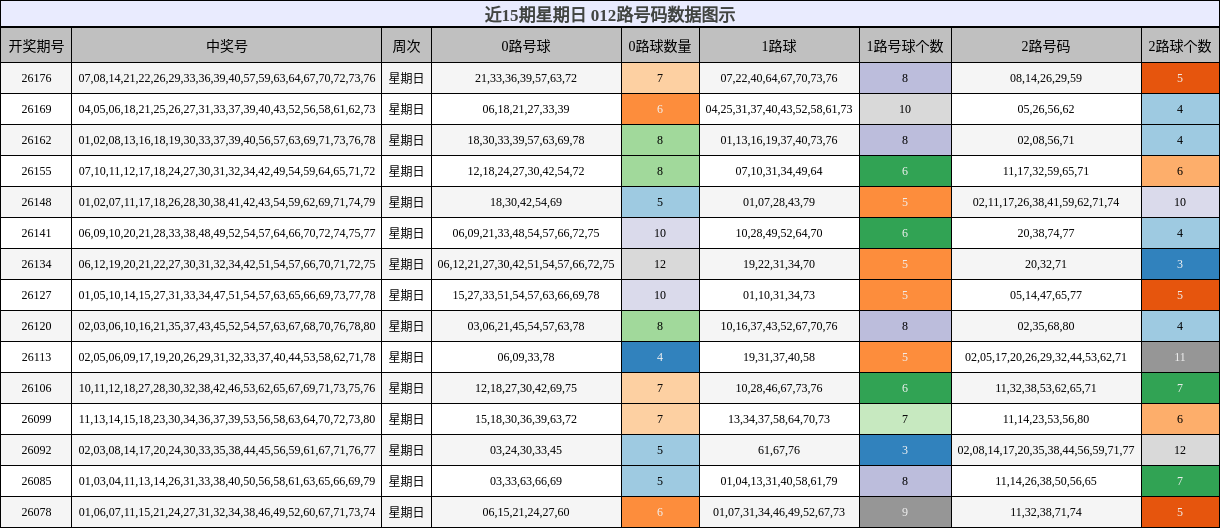The image size is (1220, 528).
Task: Click the 0路球数量 cell of row 26176
Action: coord(660,78)
